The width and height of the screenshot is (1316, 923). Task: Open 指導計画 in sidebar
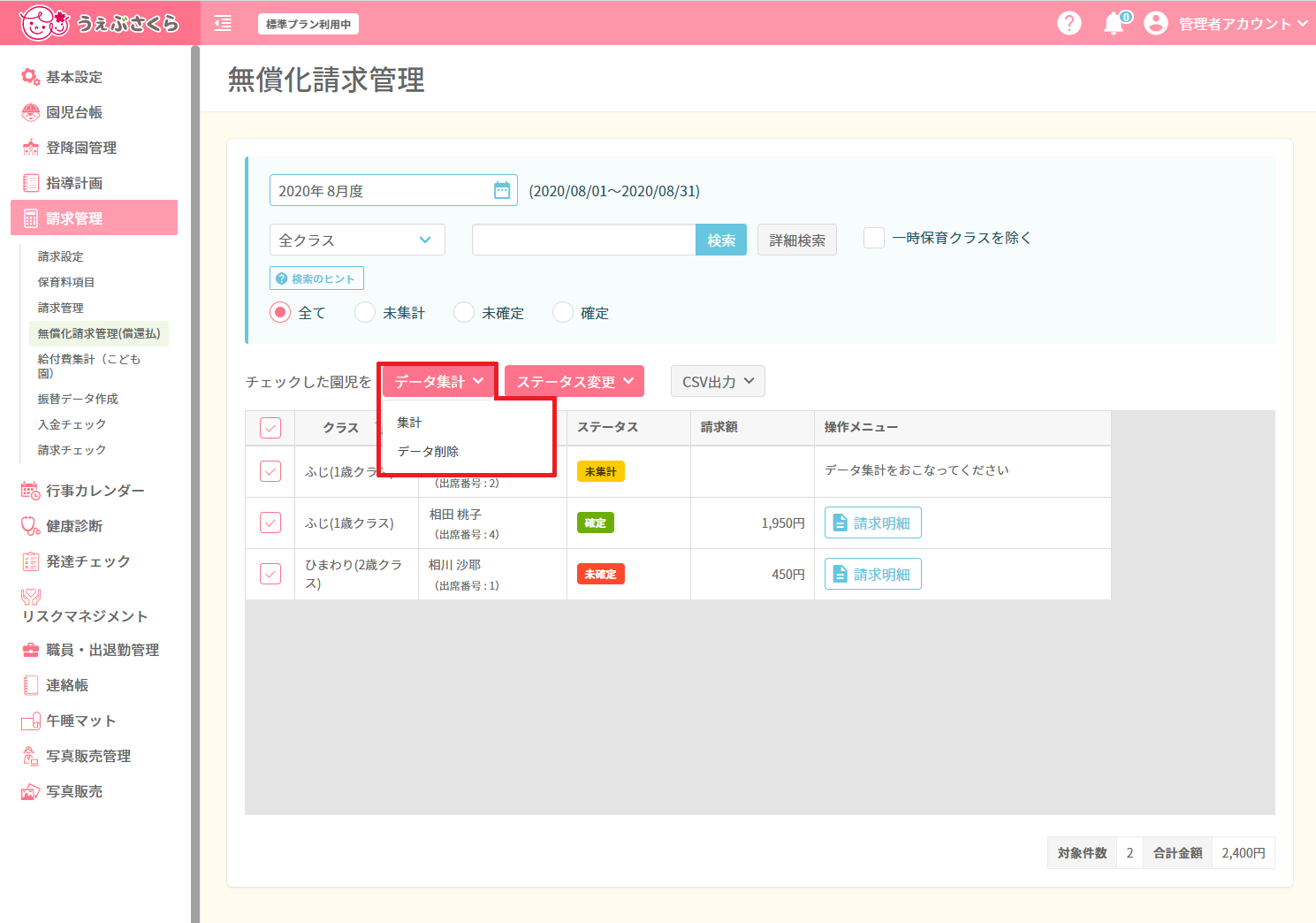pyautogui.click(x=74, y=183)
